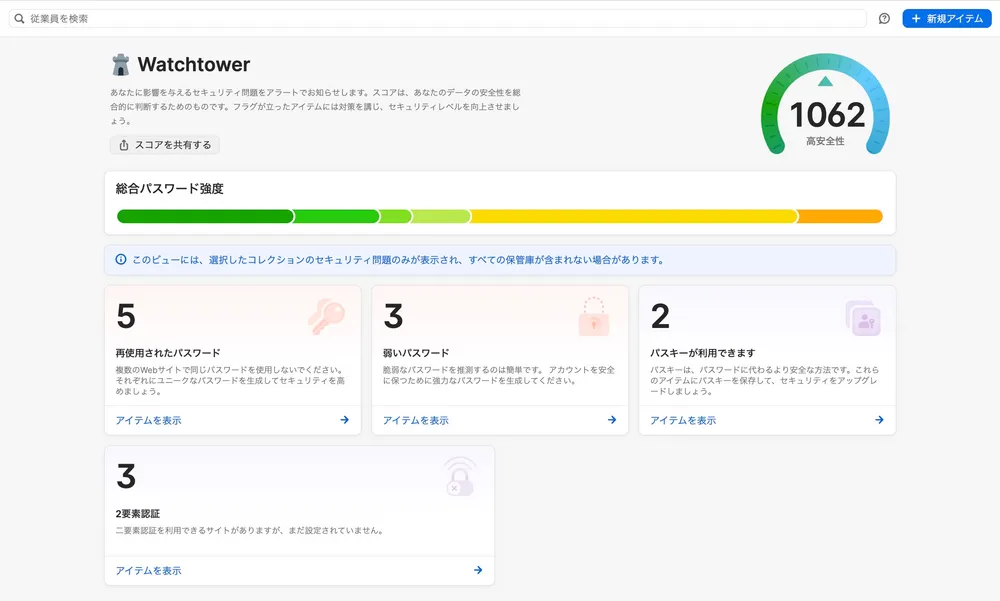Click the arrow icon on the 2要素認証 card
Viewport: 1000px width, 601px height.
(x=477, y=568)
